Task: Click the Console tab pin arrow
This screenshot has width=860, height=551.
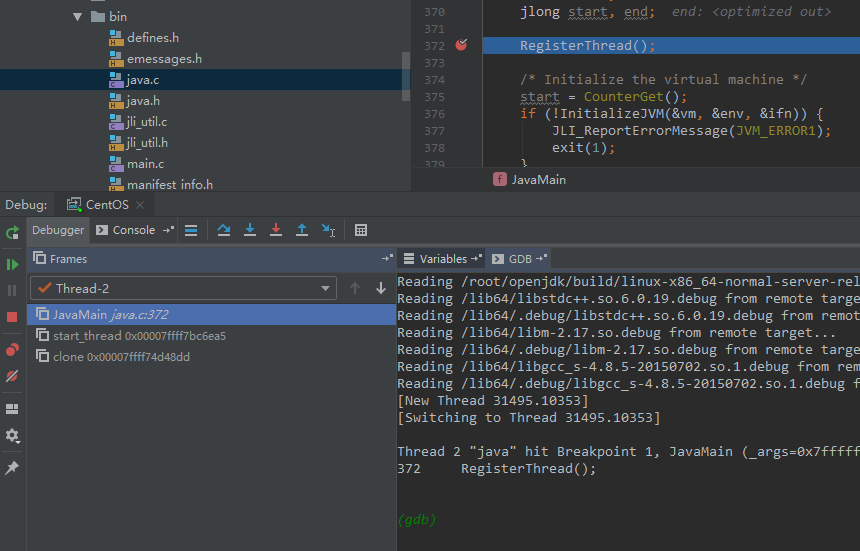Action: coord(168,230)
